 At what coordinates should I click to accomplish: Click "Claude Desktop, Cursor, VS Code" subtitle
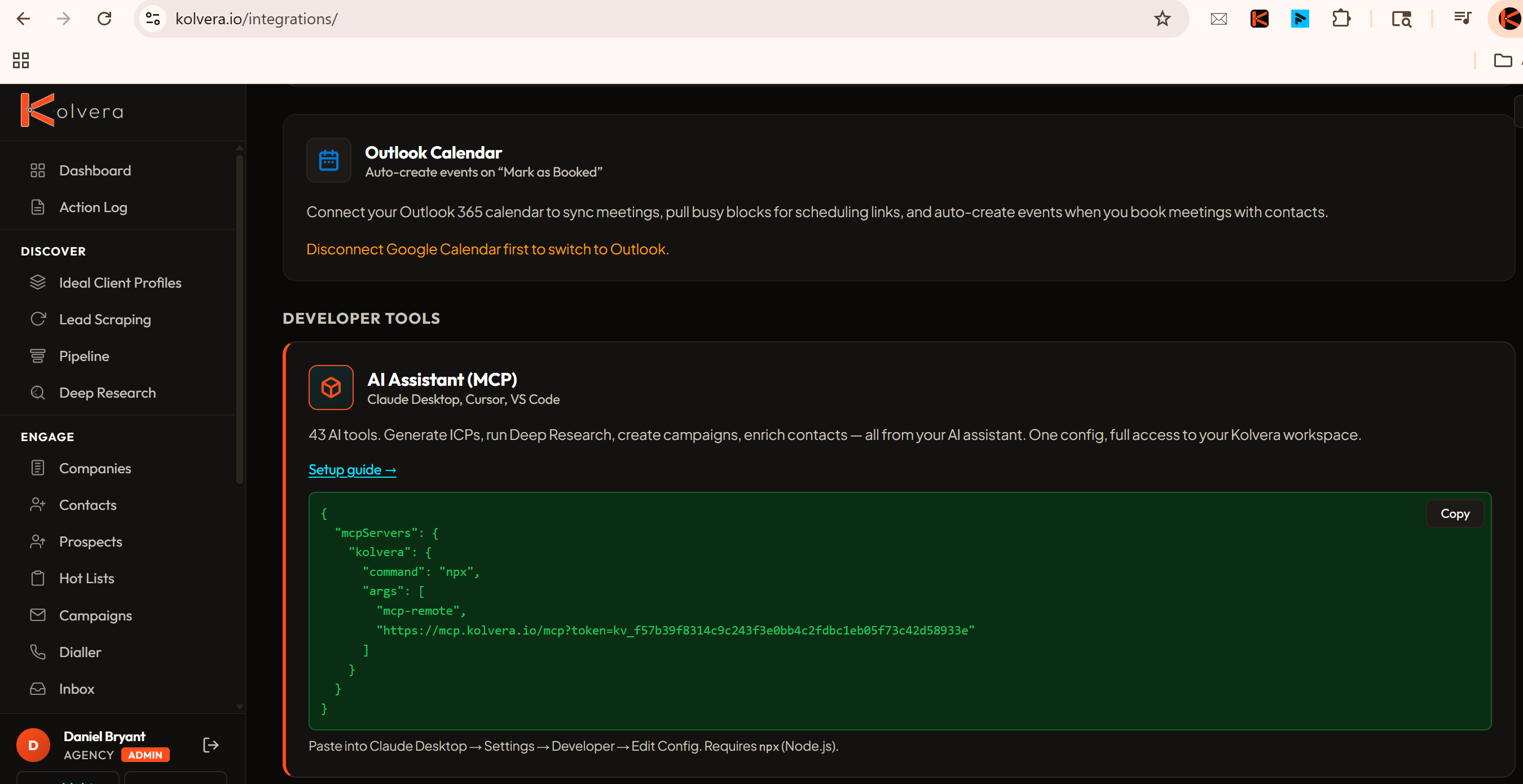click(463, 399)
